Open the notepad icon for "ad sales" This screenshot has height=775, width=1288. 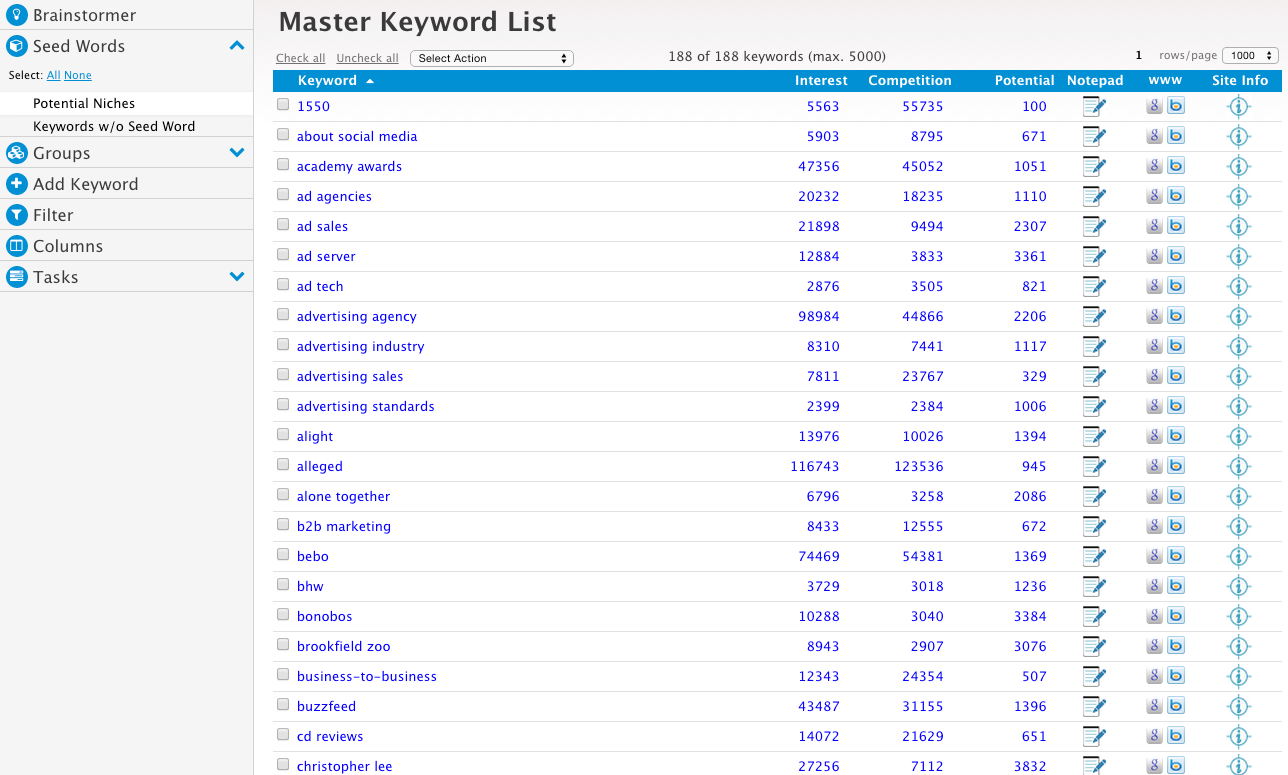click(x=1094, y=226)
